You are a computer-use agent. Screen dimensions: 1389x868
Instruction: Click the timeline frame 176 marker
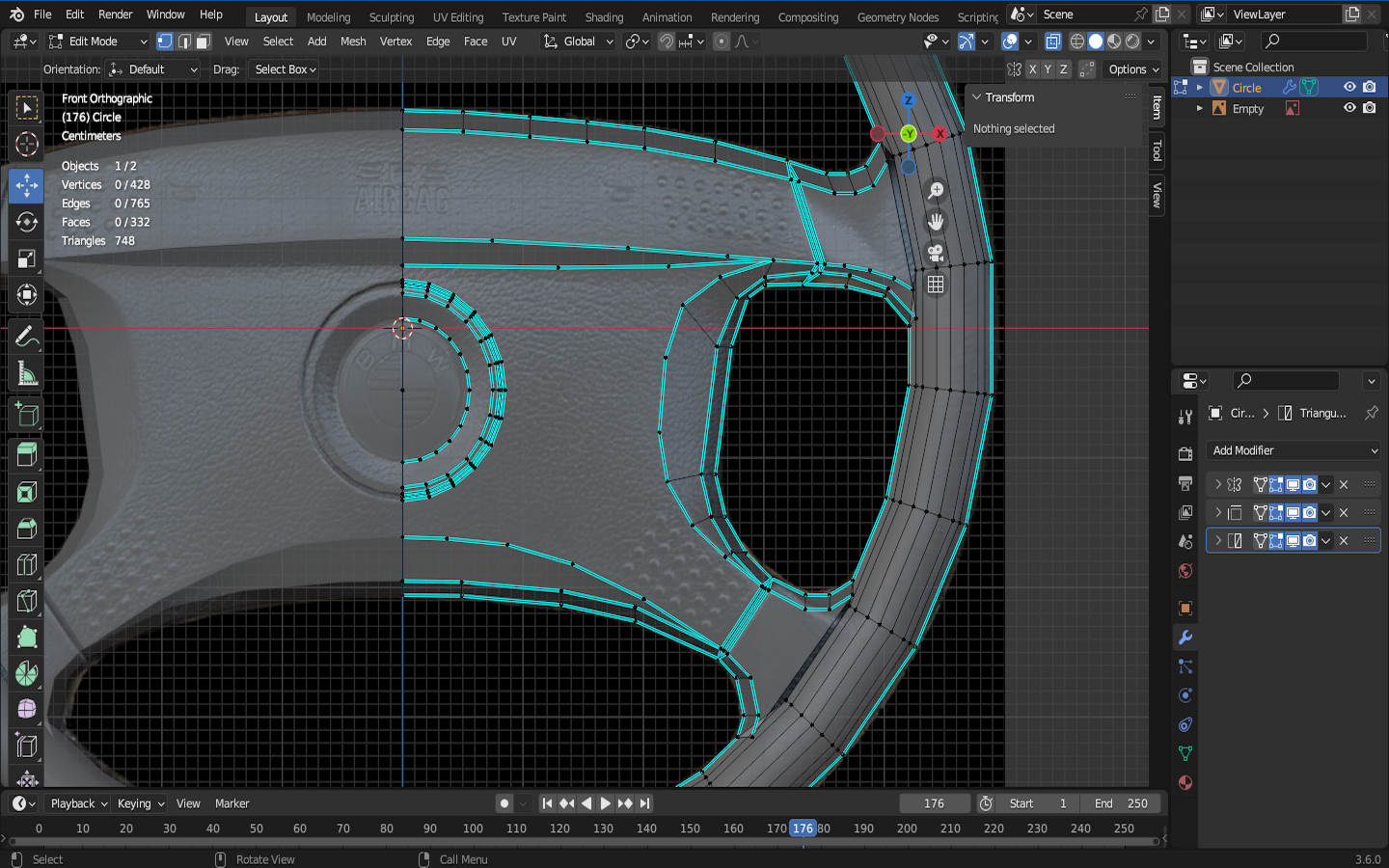pyautogui.click(x=803, y=828)
